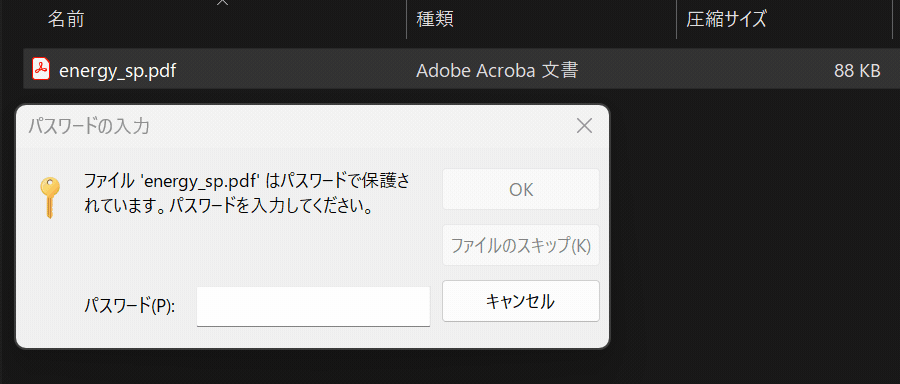Viewport: 900px width, 384px height.
Task: Click divider between 名前 and 種類 columns
Action: tap(406, 19)
